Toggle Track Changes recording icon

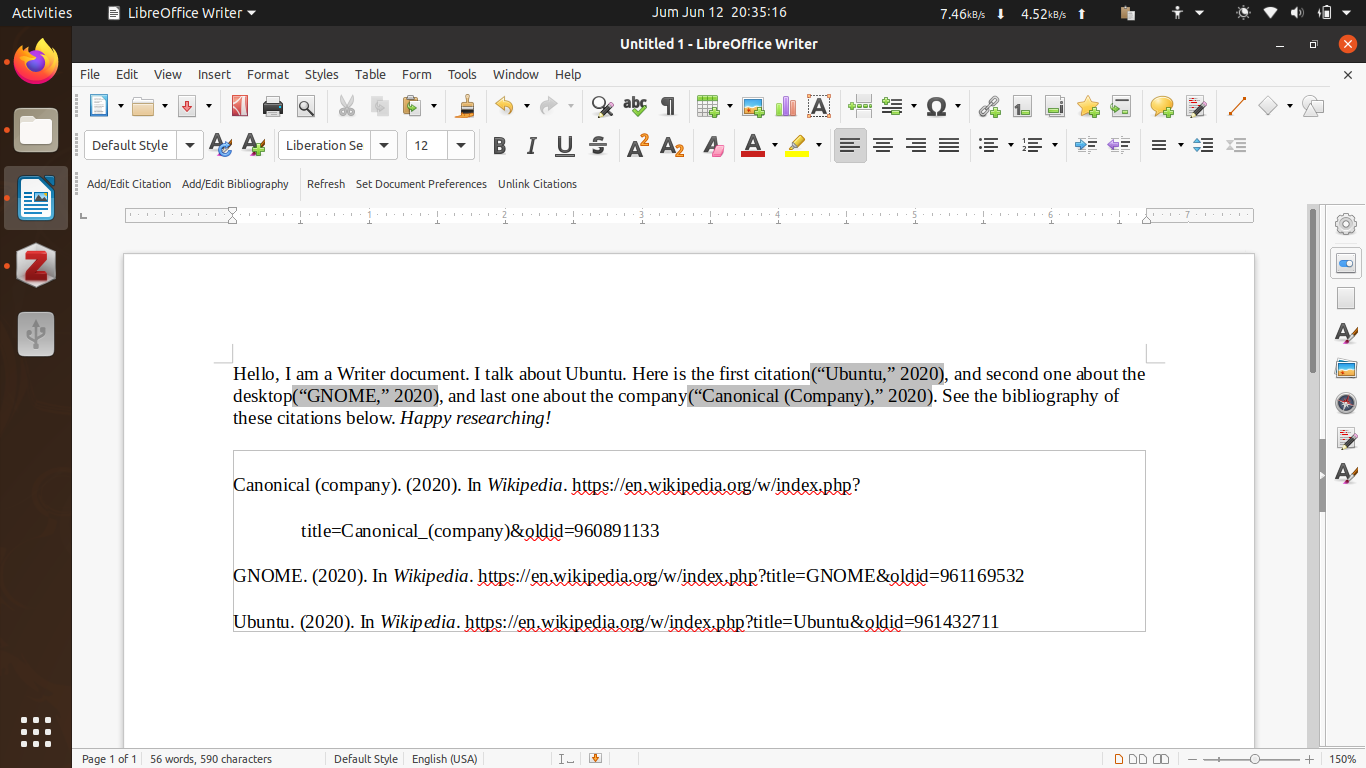(1195, 106)
